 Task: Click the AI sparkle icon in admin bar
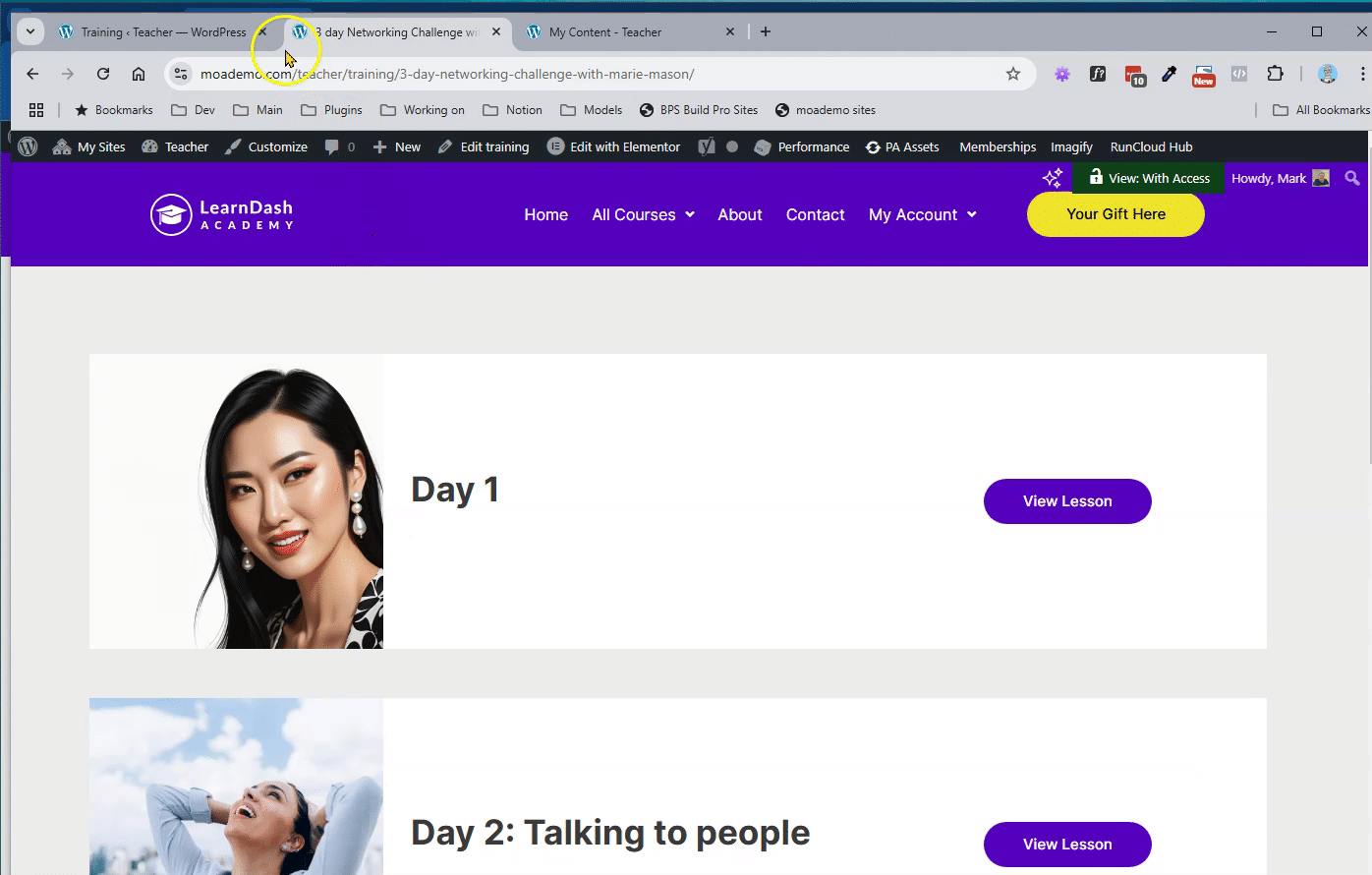tap(1053, 178)
